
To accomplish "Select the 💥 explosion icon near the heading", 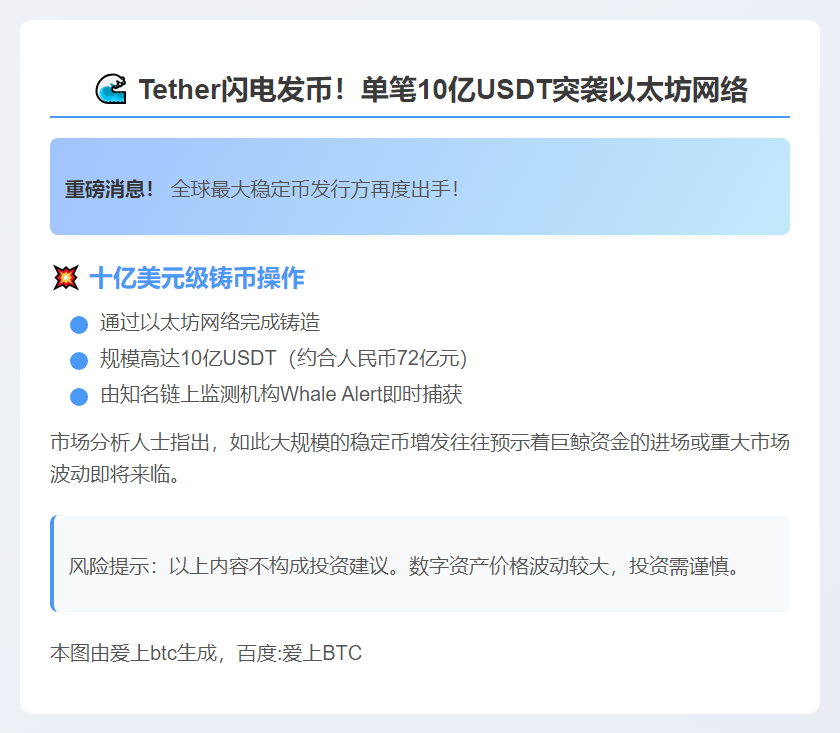I will (x=66, y=277).
